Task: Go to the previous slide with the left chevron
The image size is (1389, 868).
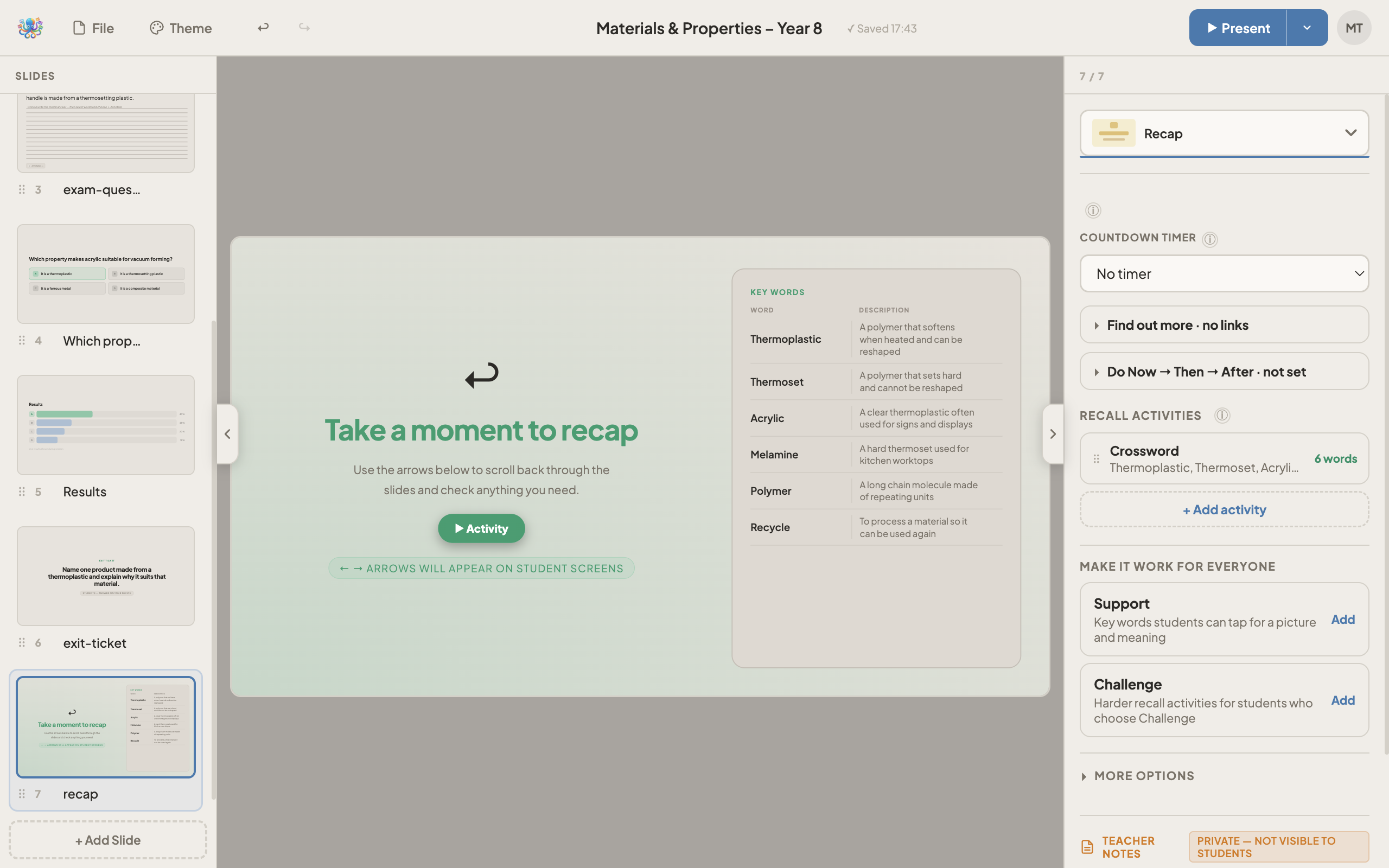Action: [x=227, y=434]
